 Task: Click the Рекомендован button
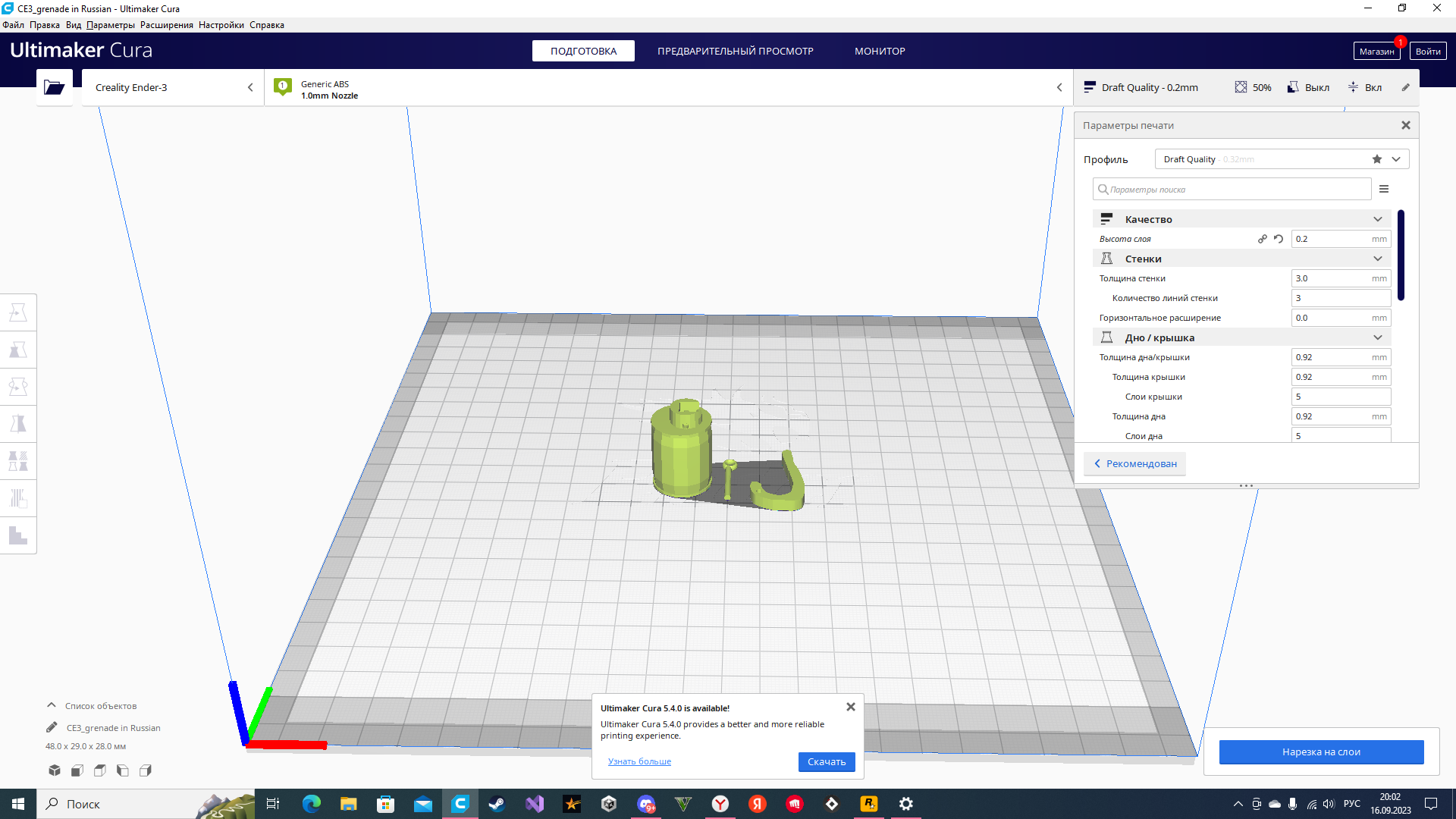click(x=1134, y=463)
